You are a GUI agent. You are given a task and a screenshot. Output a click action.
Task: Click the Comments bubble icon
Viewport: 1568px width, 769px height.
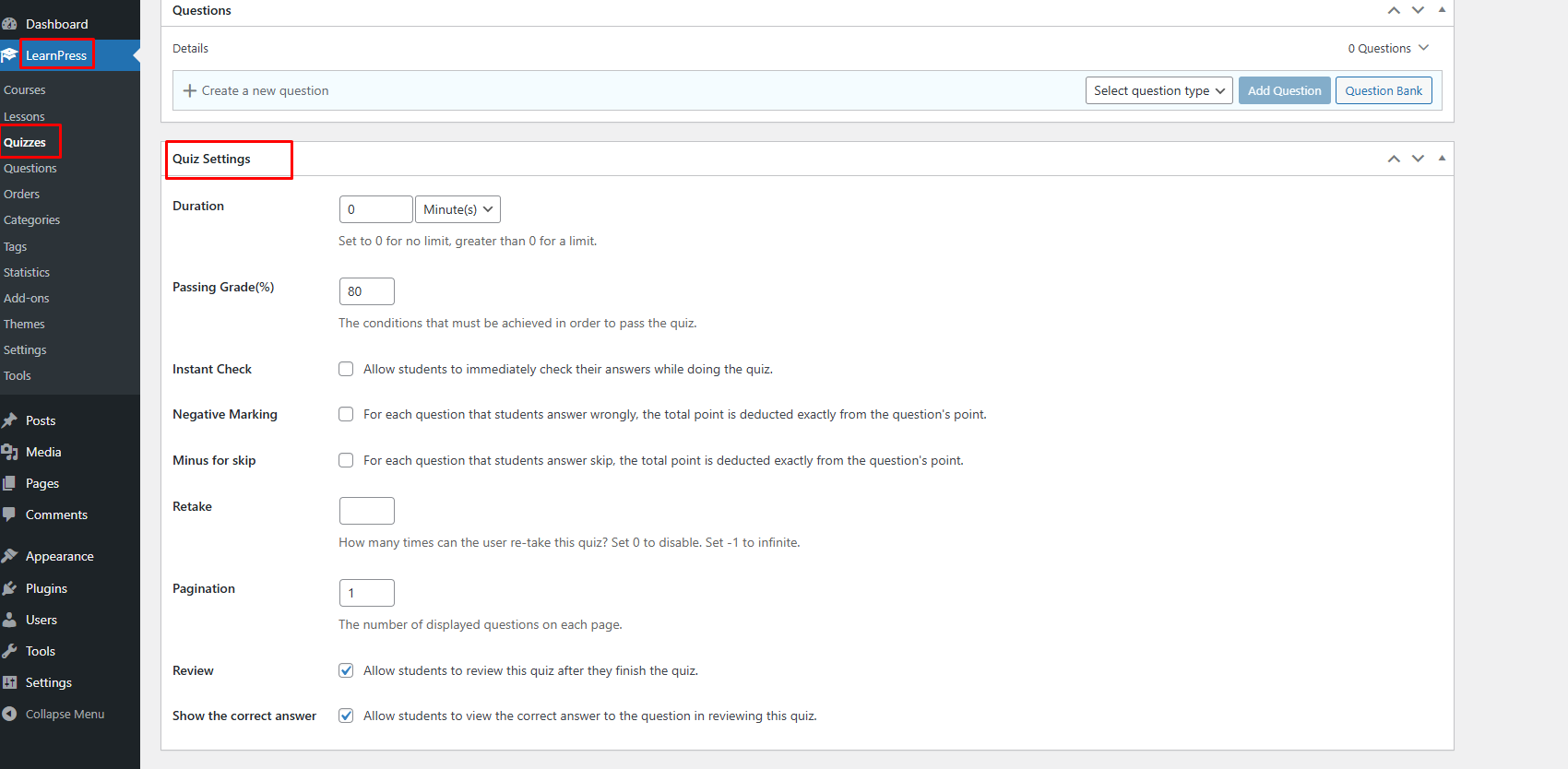click(x=10, y=515)
